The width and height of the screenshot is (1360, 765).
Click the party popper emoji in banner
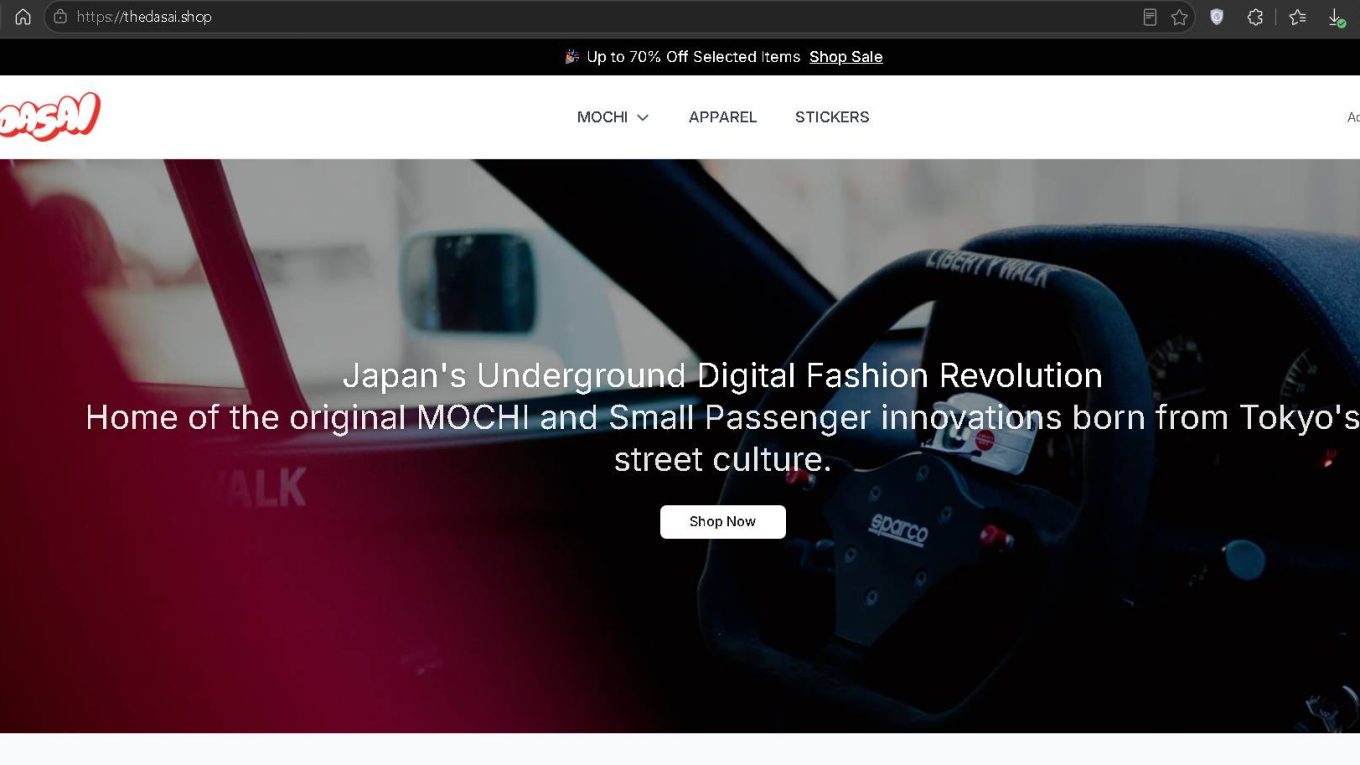572,57
